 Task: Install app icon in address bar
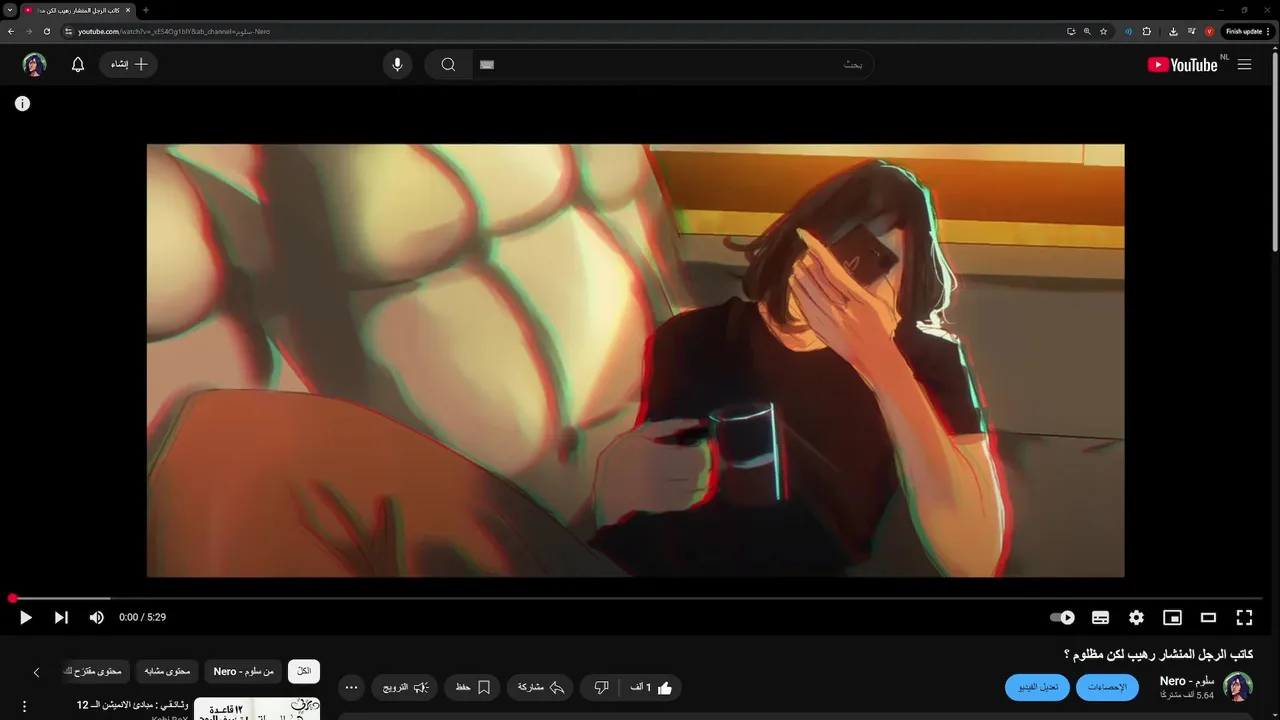1071,31
